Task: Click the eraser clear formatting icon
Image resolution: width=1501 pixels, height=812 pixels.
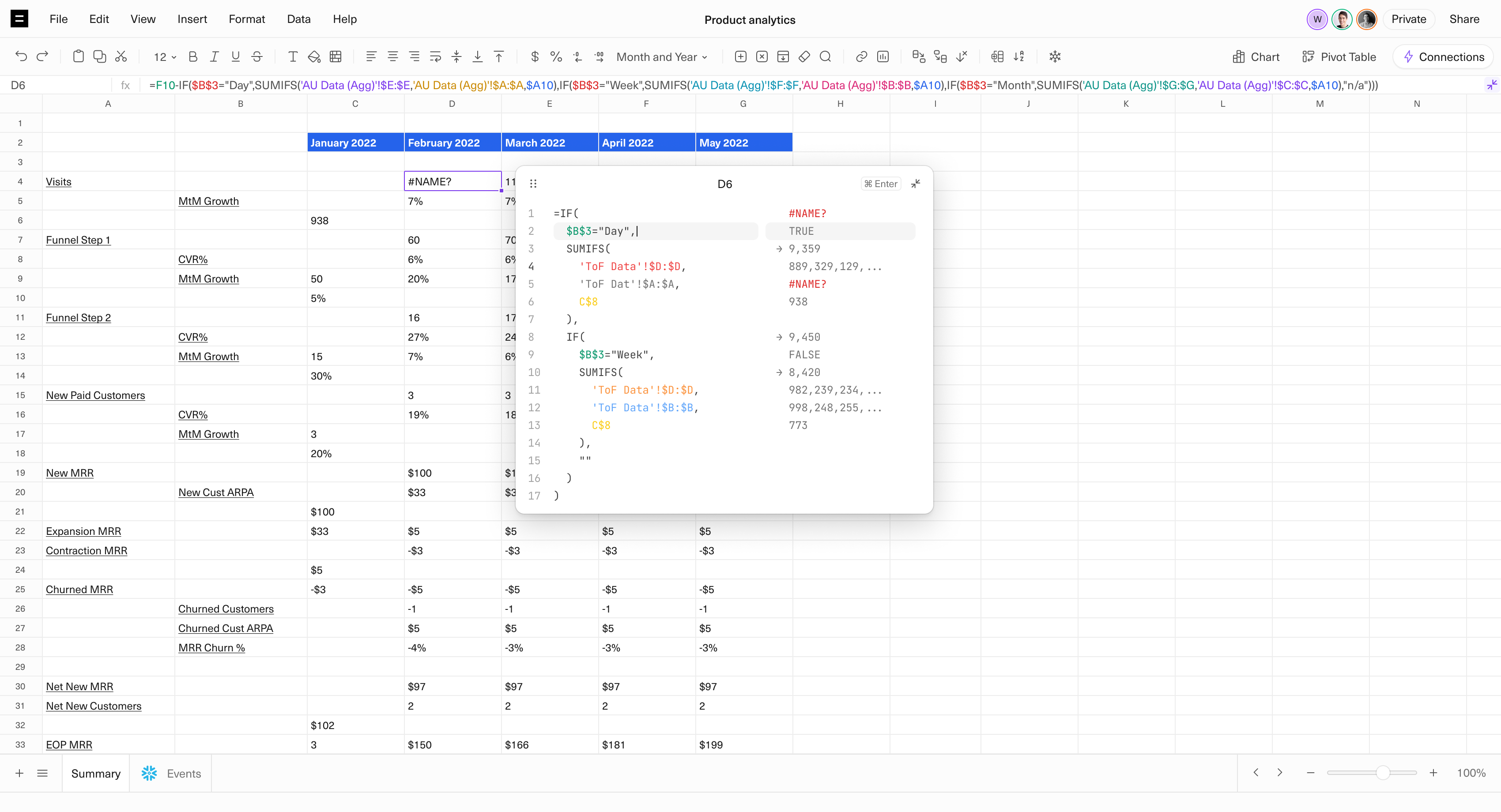Action: coord(804,56)
